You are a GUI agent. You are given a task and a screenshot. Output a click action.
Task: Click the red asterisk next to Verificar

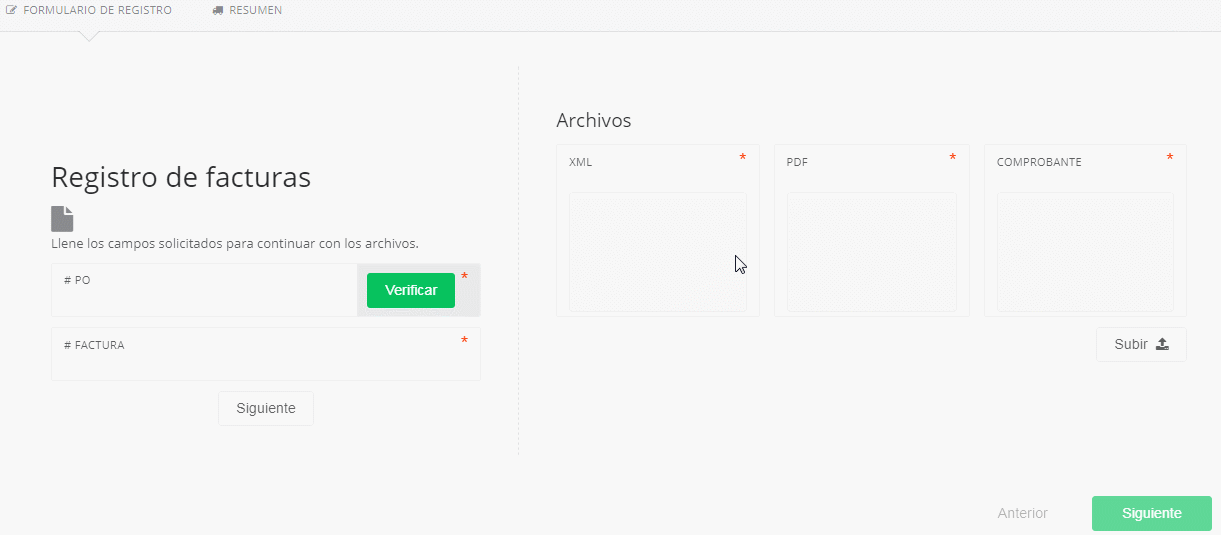(x=464, y=277)
